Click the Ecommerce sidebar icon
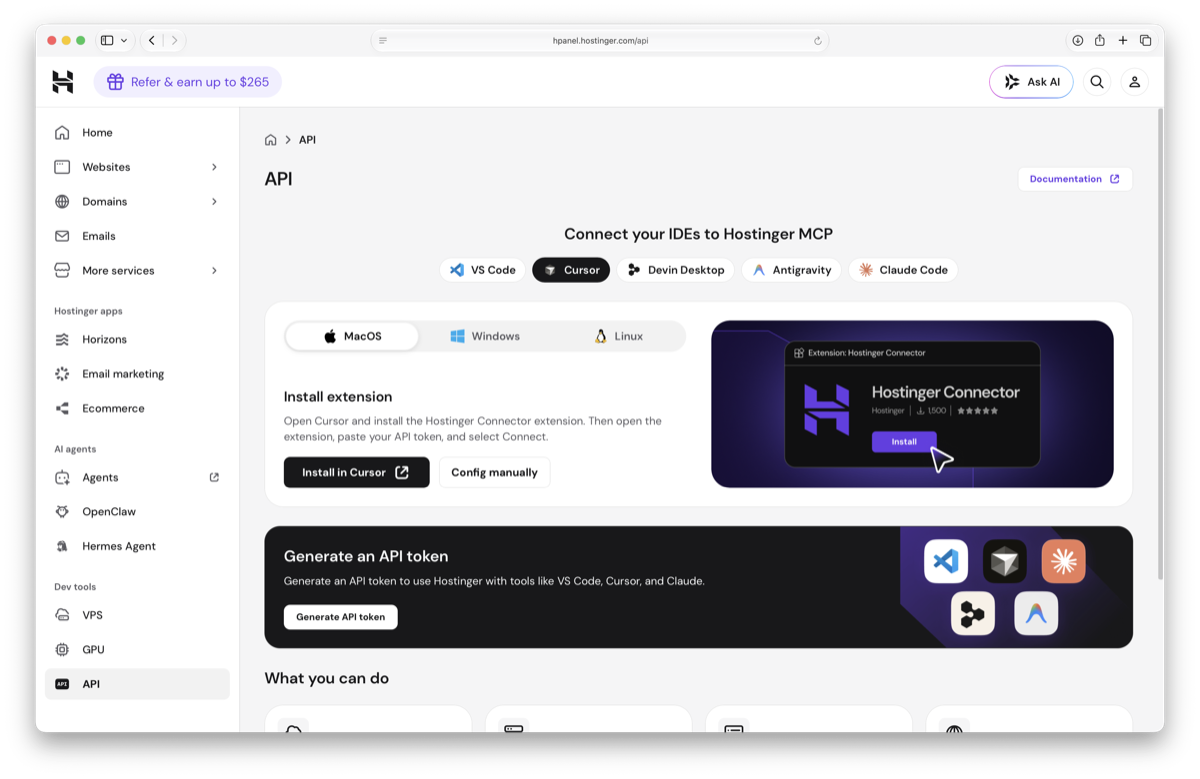Screen dimensions: 1200x779 (x=62, y=408)
